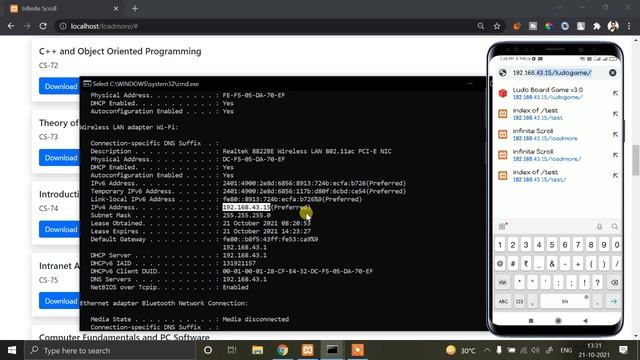Screen dimensions: 640x360
Task: Tap the spacebar EN on phone keyboard
Action: [565, 301]
